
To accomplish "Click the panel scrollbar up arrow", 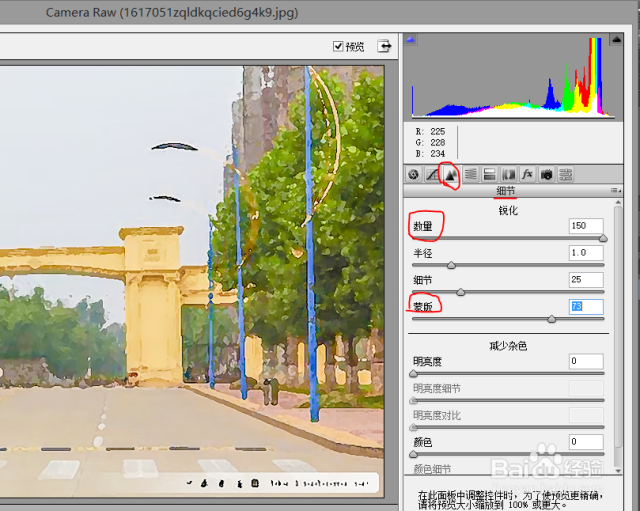I will pyautogui.click(x=618, y=202).
